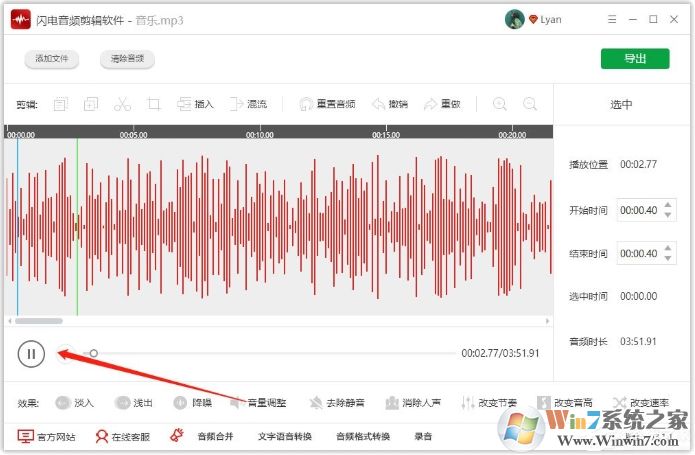The image size is (695, 455).
Task: Decrease 开始时间 with its down arrow
Action: pos(668,215)
